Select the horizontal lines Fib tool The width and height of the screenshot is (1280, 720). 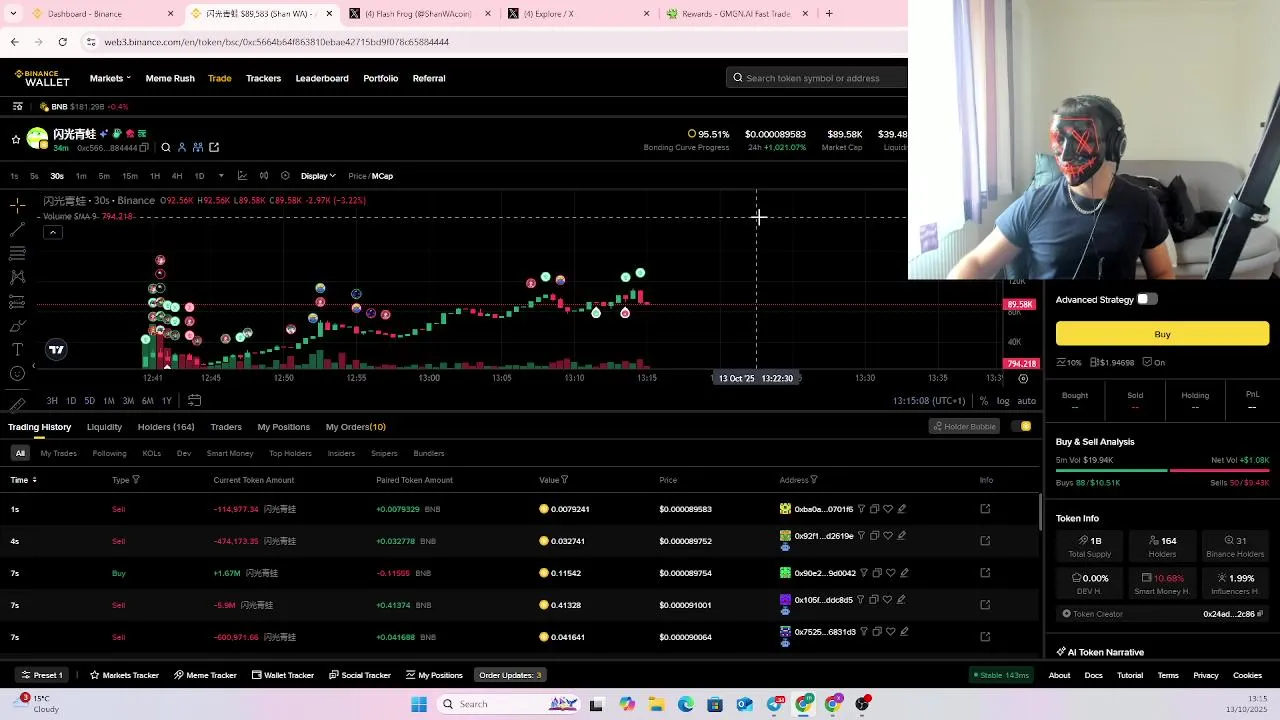click(17, 254)
